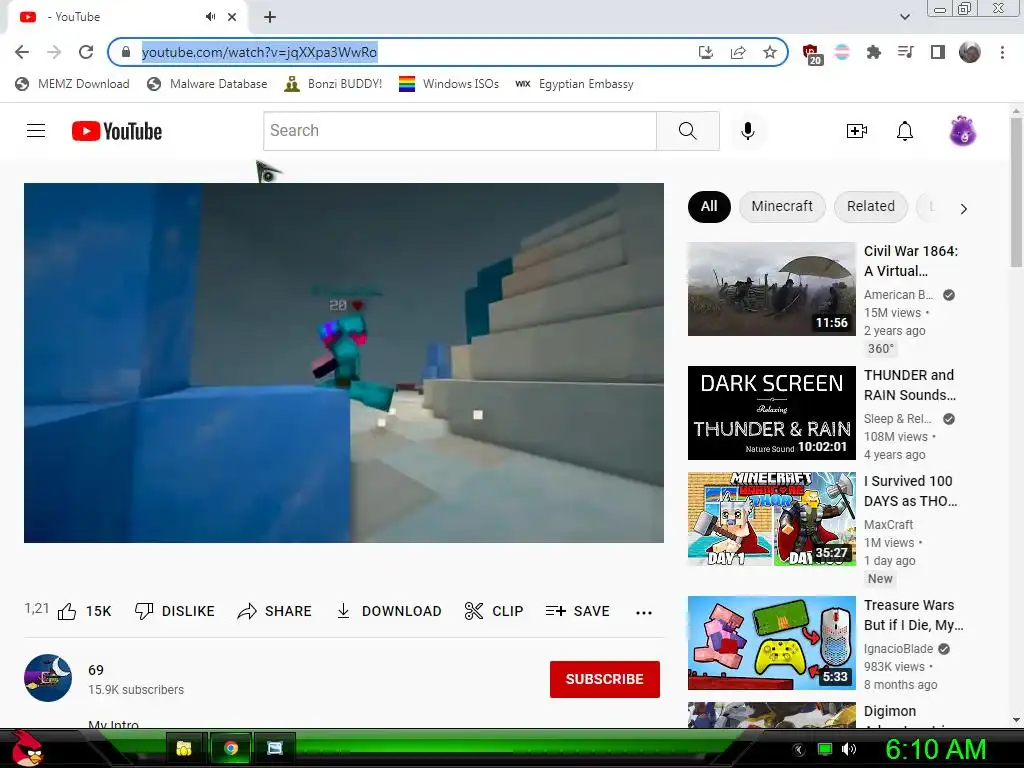Open the file explorer taskbar icon
The image size is (1024, 768).
(185, 748)
